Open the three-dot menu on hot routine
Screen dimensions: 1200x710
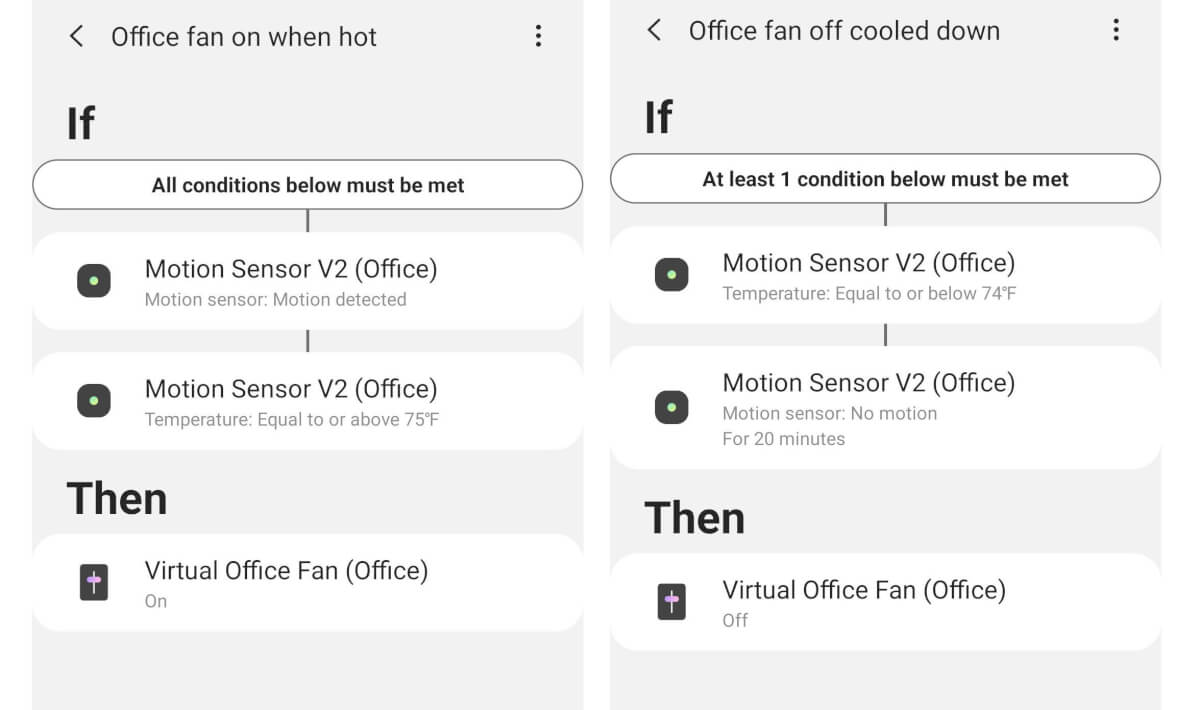coord(538,36)
